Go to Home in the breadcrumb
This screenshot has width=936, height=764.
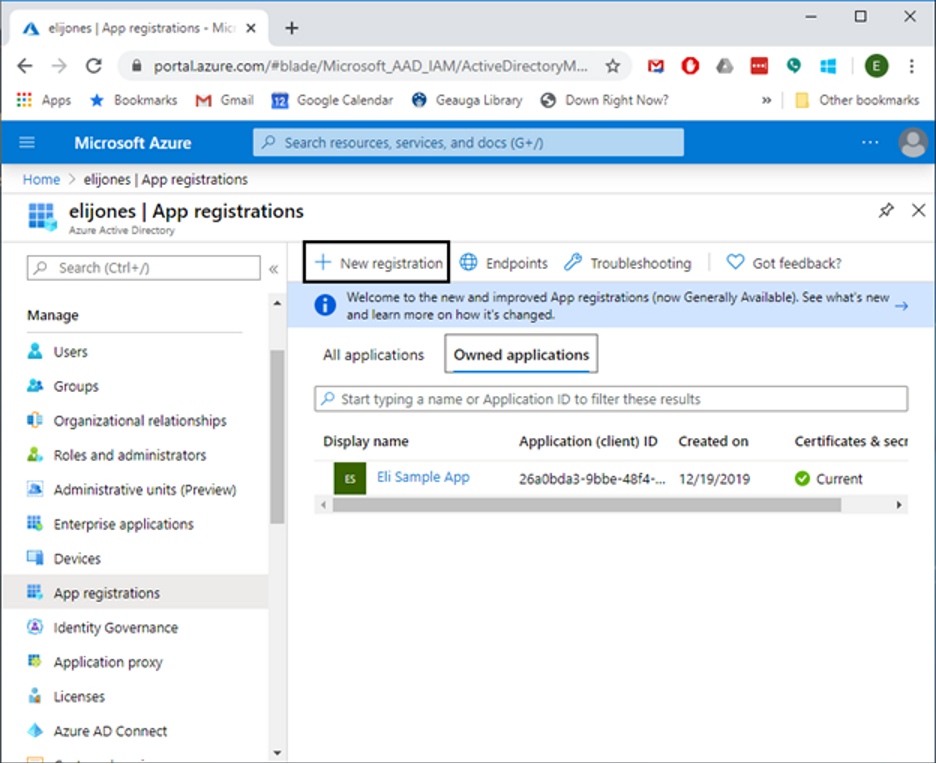click(x=41, y=180)
